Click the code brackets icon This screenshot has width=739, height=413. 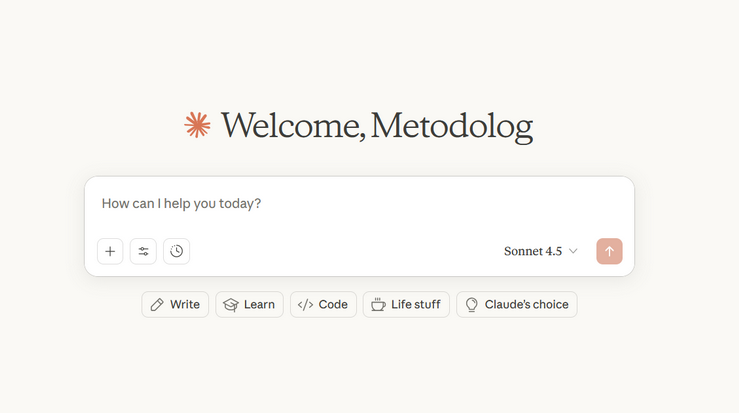click(x=305, y=305)
